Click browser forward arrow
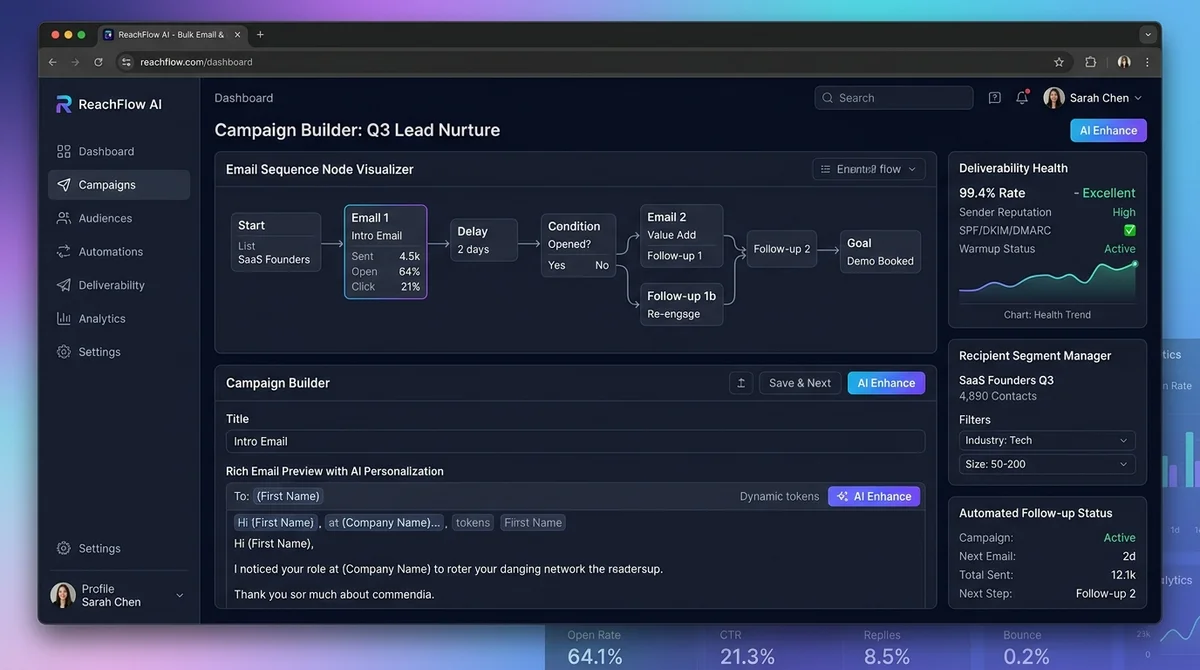The height and width of the screenshot is (670, 1200). [75, 62]
